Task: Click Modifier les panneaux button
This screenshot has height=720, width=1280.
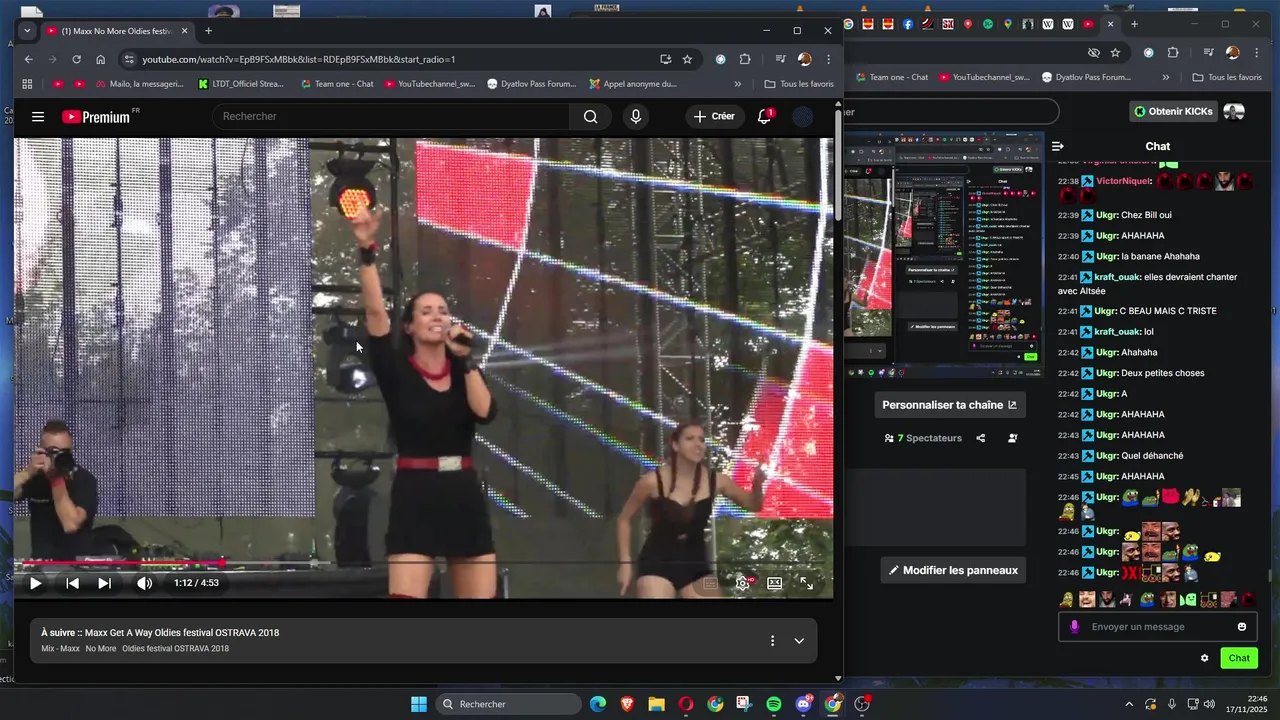Action: (953, 570)
